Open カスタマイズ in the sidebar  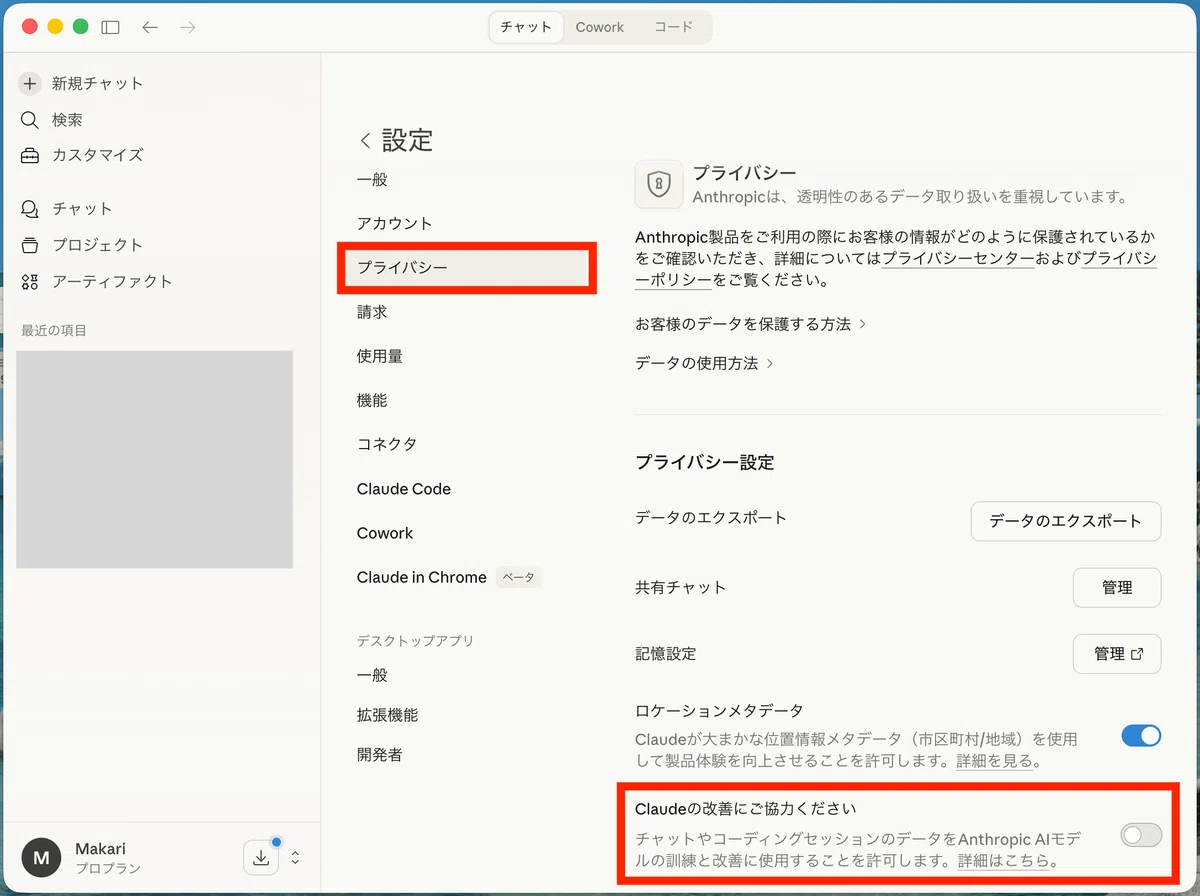[x=97, y=155]
